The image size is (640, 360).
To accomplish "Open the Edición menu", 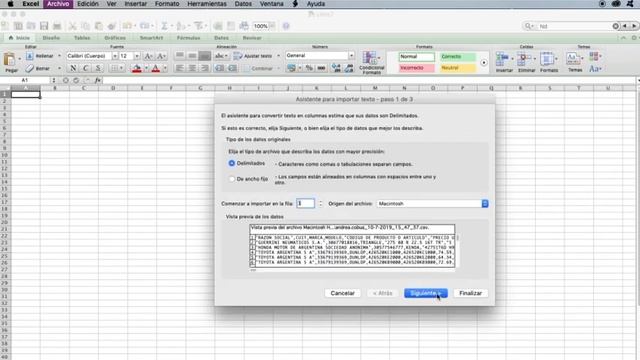I will [x=88, y=4].
